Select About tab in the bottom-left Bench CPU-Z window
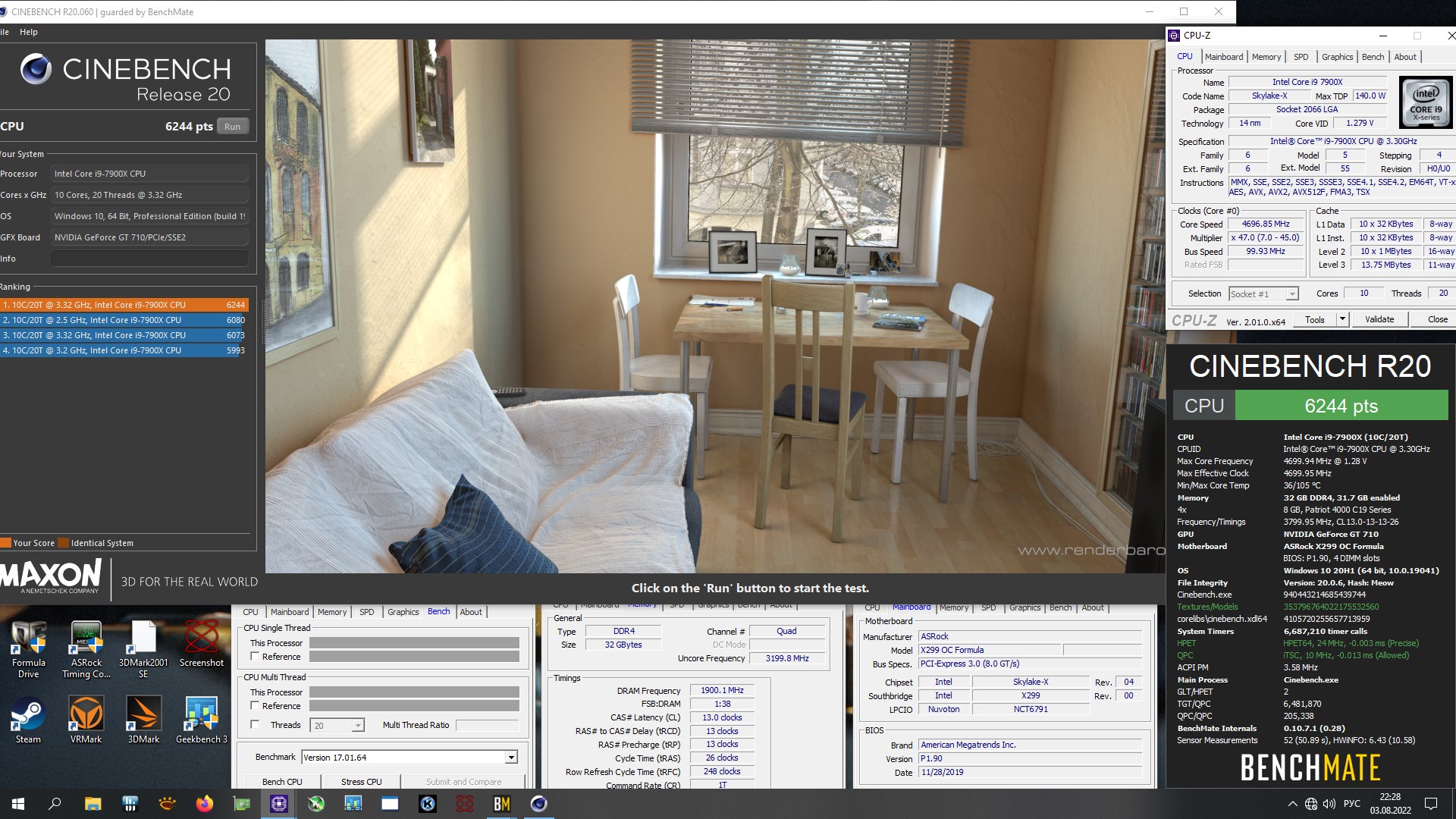This screenshot has height=819, width=1456. pos(471,612)
